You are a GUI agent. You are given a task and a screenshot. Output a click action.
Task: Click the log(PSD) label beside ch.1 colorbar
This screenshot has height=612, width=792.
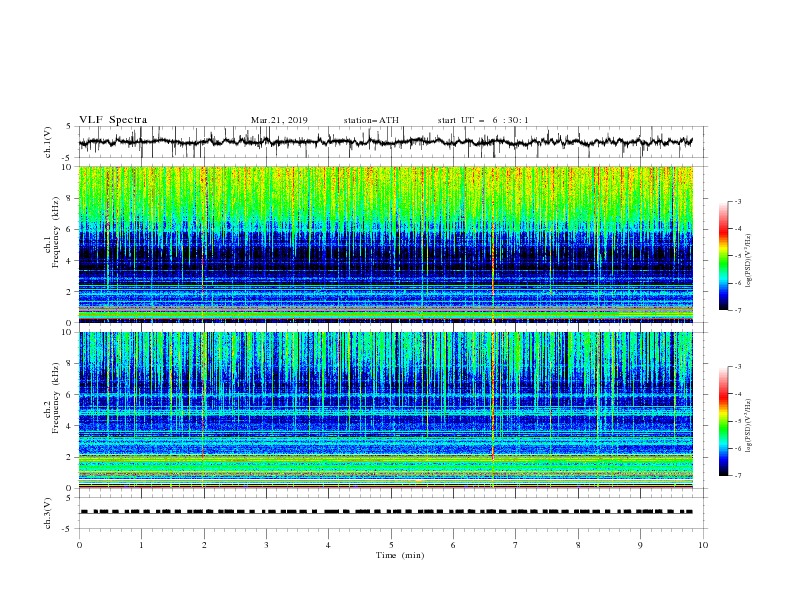[749, 261]
